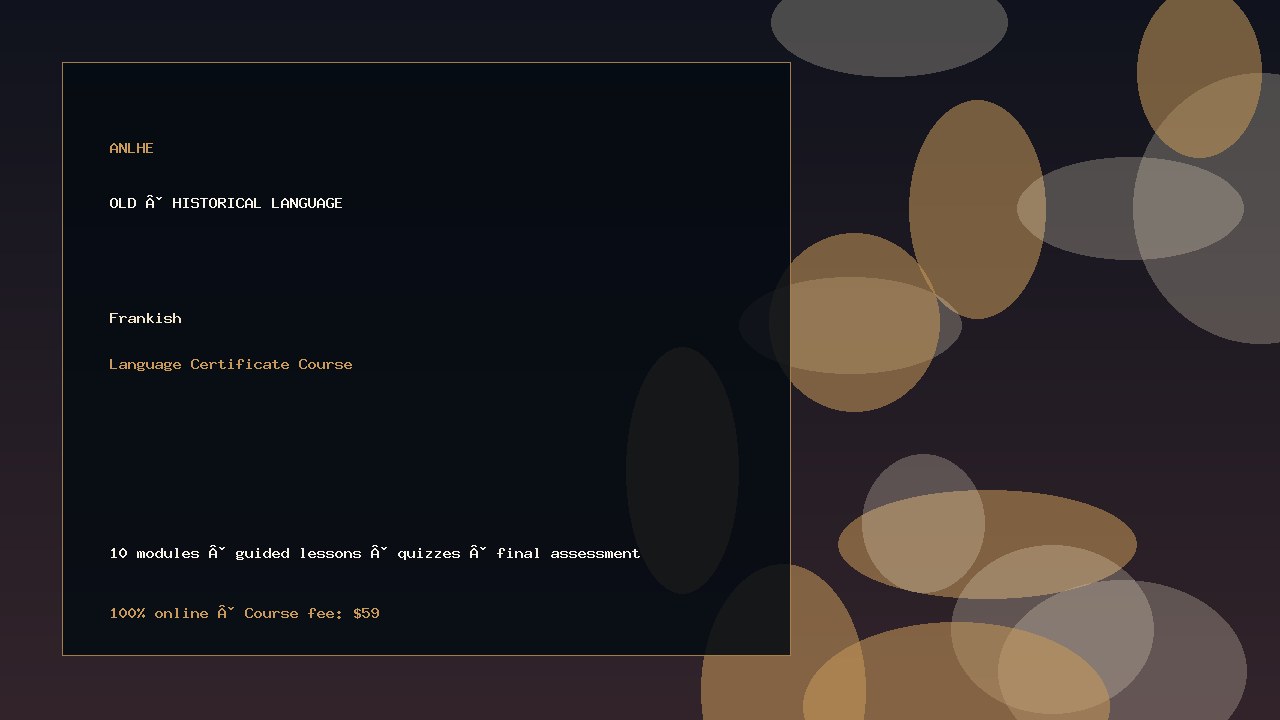This screenshot has width=1280, height=720.
Task: Click the ANLHE brand name
Action: 131,148
